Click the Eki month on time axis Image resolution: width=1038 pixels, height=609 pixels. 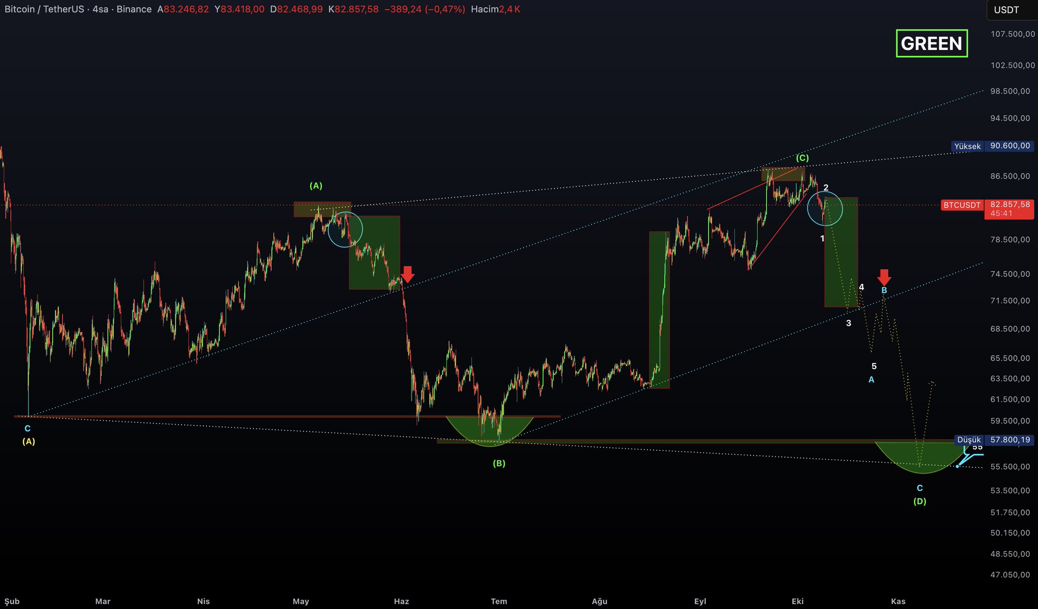pyautogui.click(x=798, y=601)
